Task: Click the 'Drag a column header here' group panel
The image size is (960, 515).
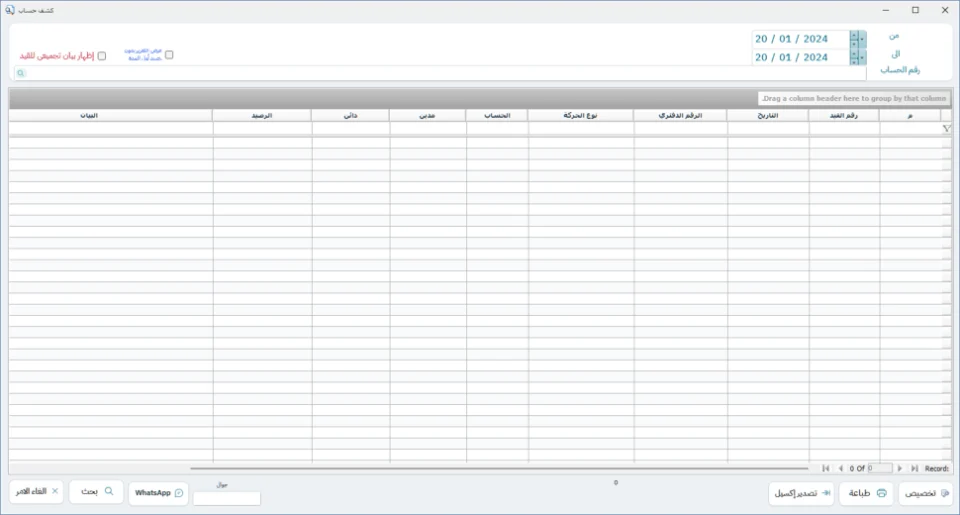Action: (854, 99)
